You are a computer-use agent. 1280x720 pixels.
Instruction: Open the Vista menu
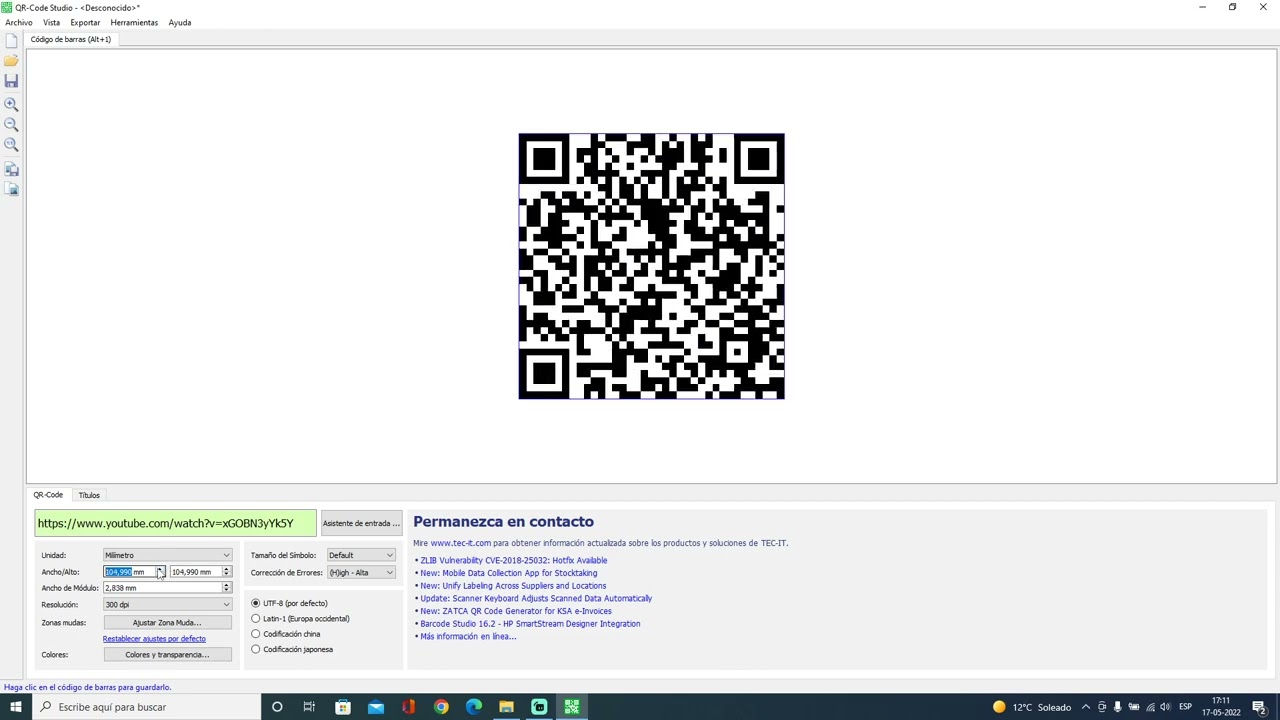(x=51, y=22)
